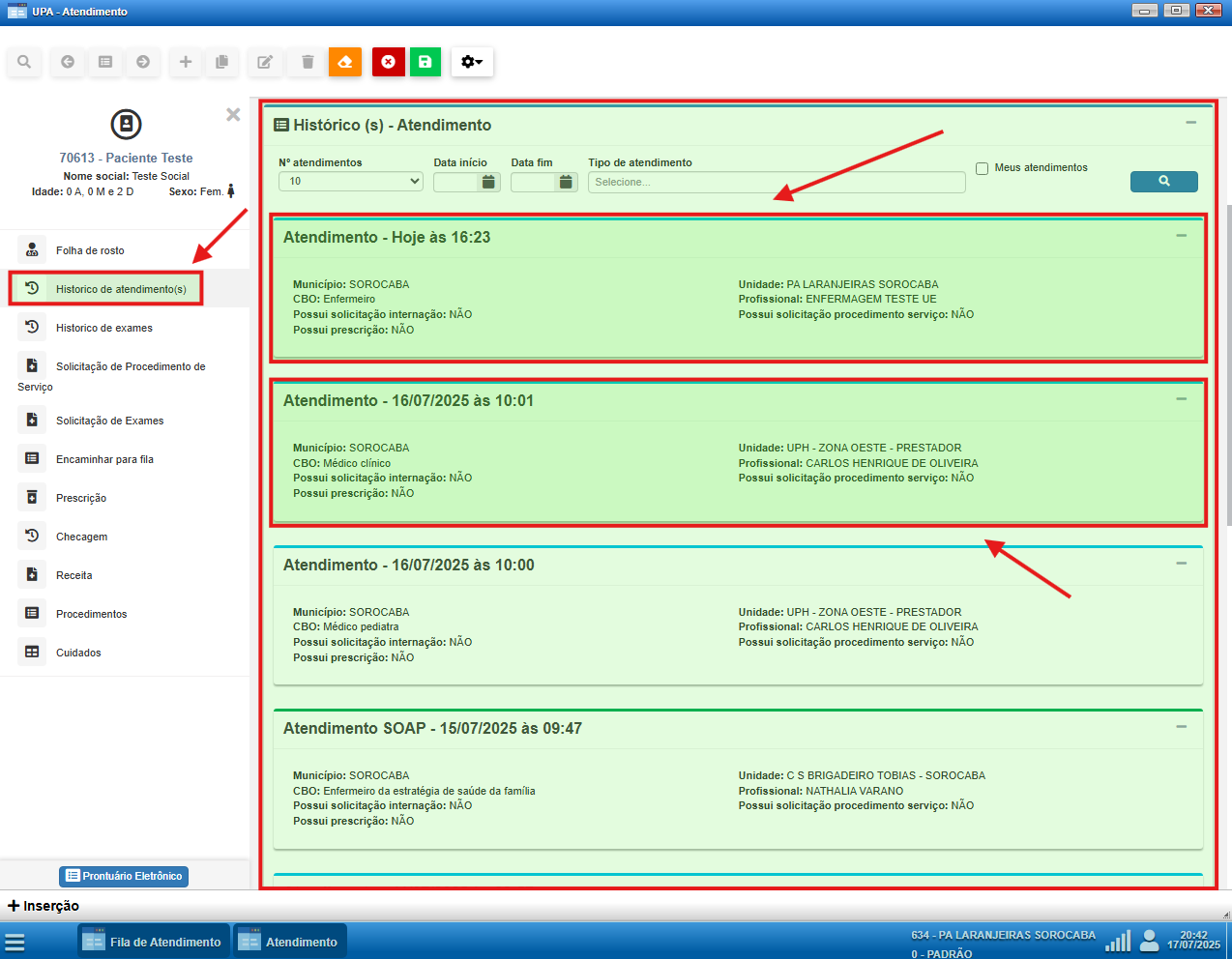Click the blue search filter button
Image resolution: width=1232 pixels, height=959 pixels.
click(x=1163, y=181)
